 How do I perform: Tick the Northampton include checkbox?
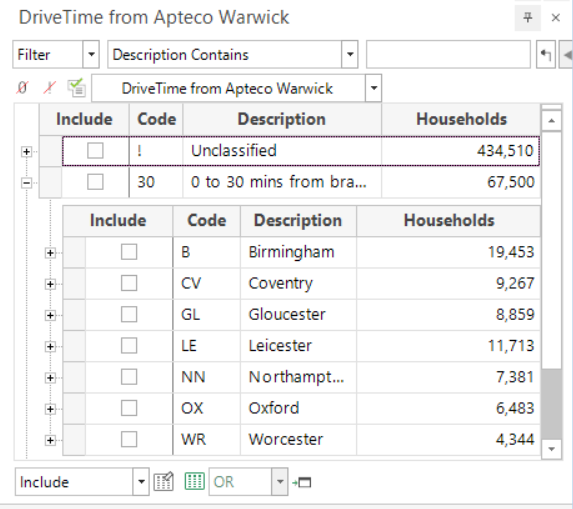[x=129, y=377]
